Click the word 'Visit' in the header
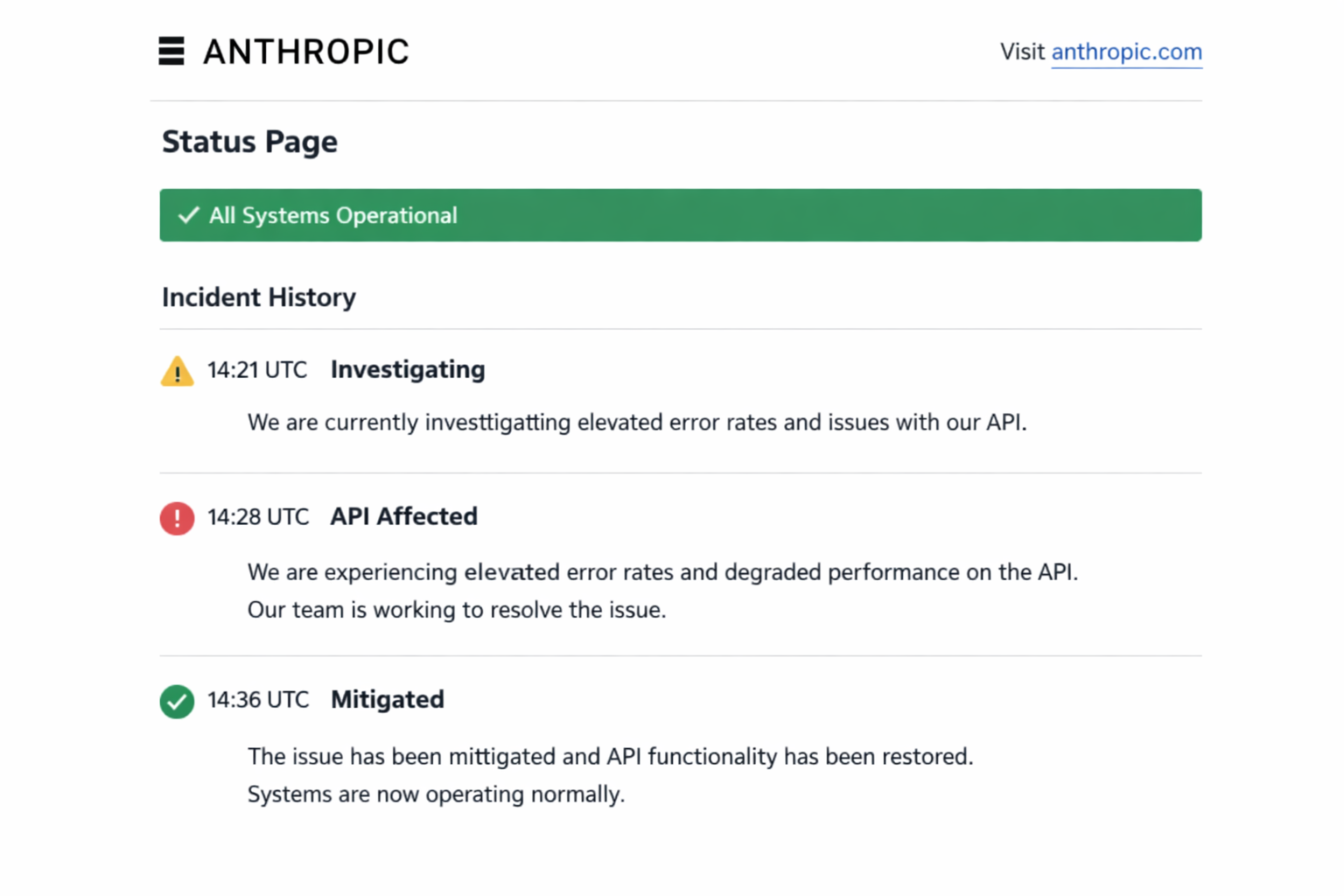Screen dimensions: 1344x896 (1022, 52)
